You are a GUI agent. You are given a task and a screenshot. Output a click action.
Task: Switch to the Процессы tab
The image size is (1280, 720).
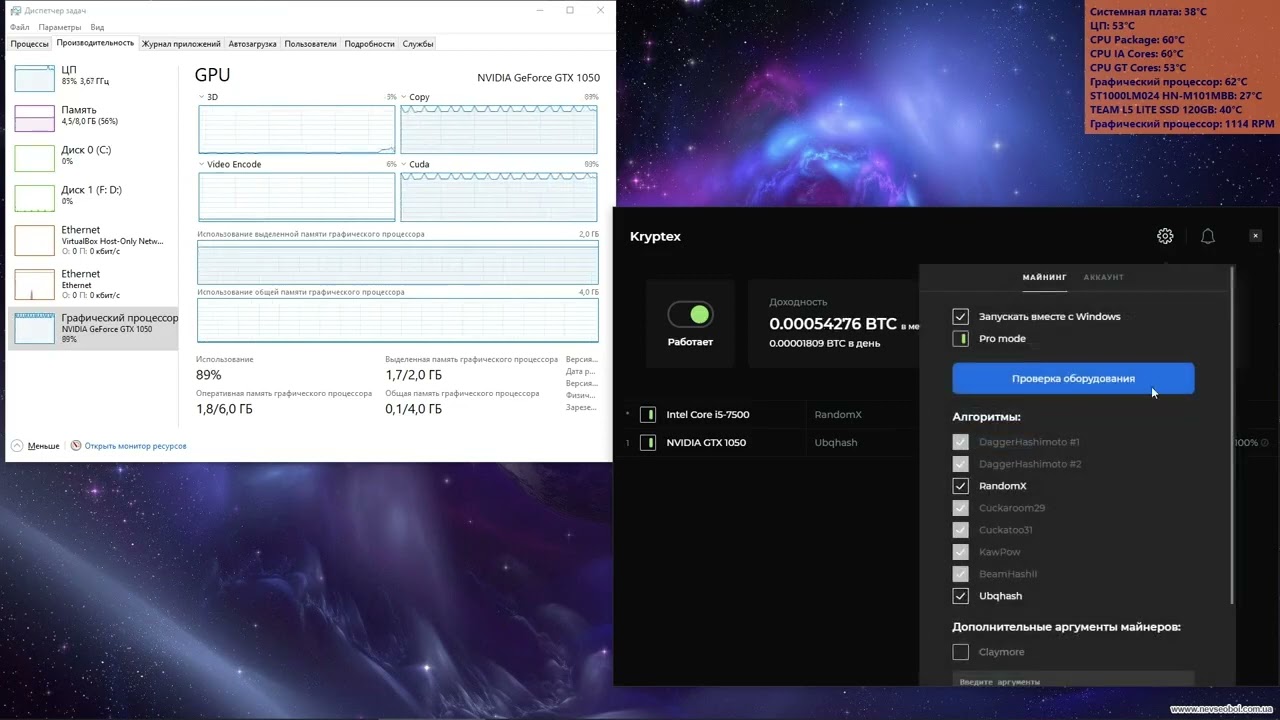(30, 44)
